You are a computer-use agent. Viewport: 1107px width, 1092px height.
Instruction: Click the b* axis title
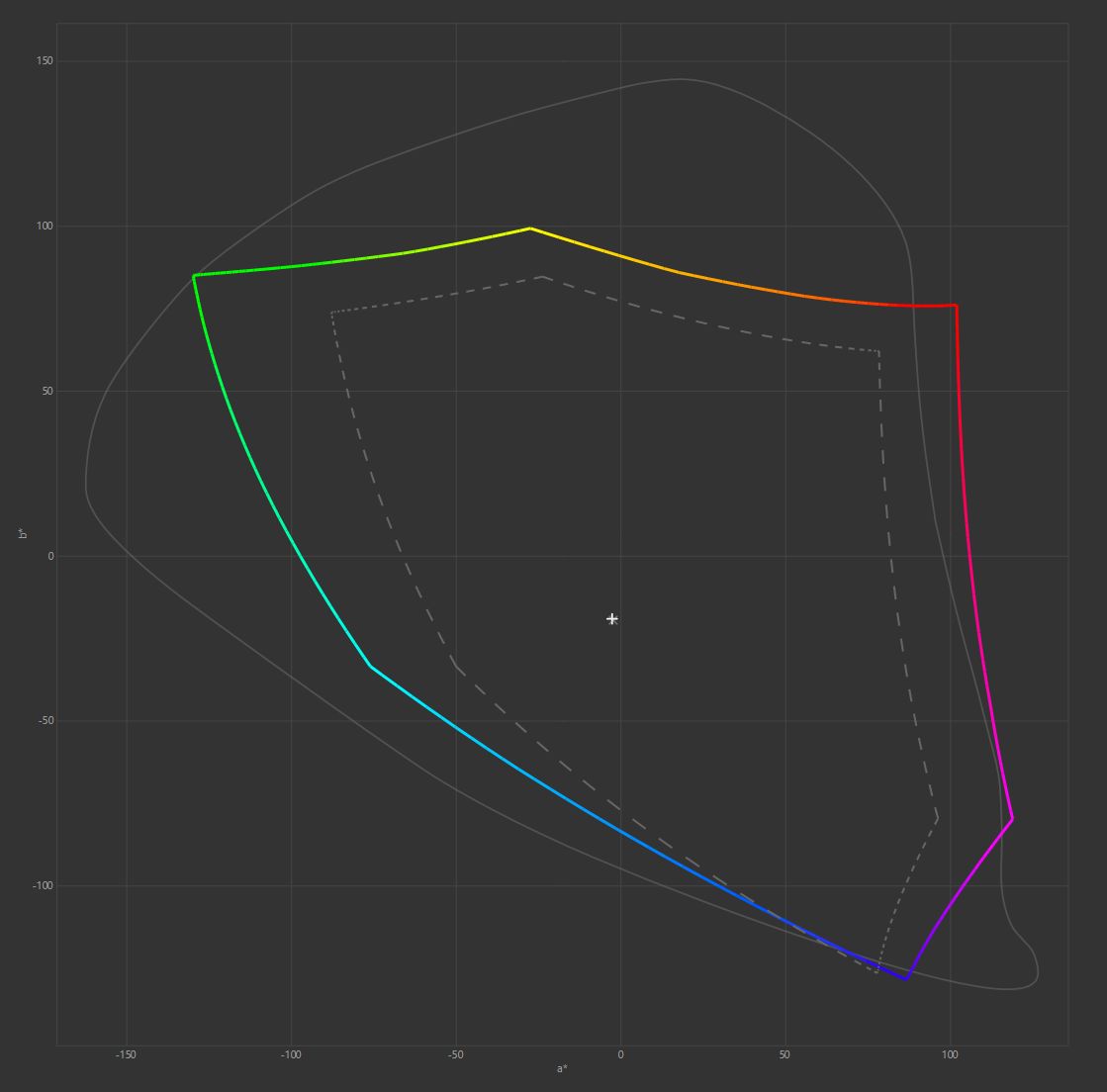coord(22,534)
